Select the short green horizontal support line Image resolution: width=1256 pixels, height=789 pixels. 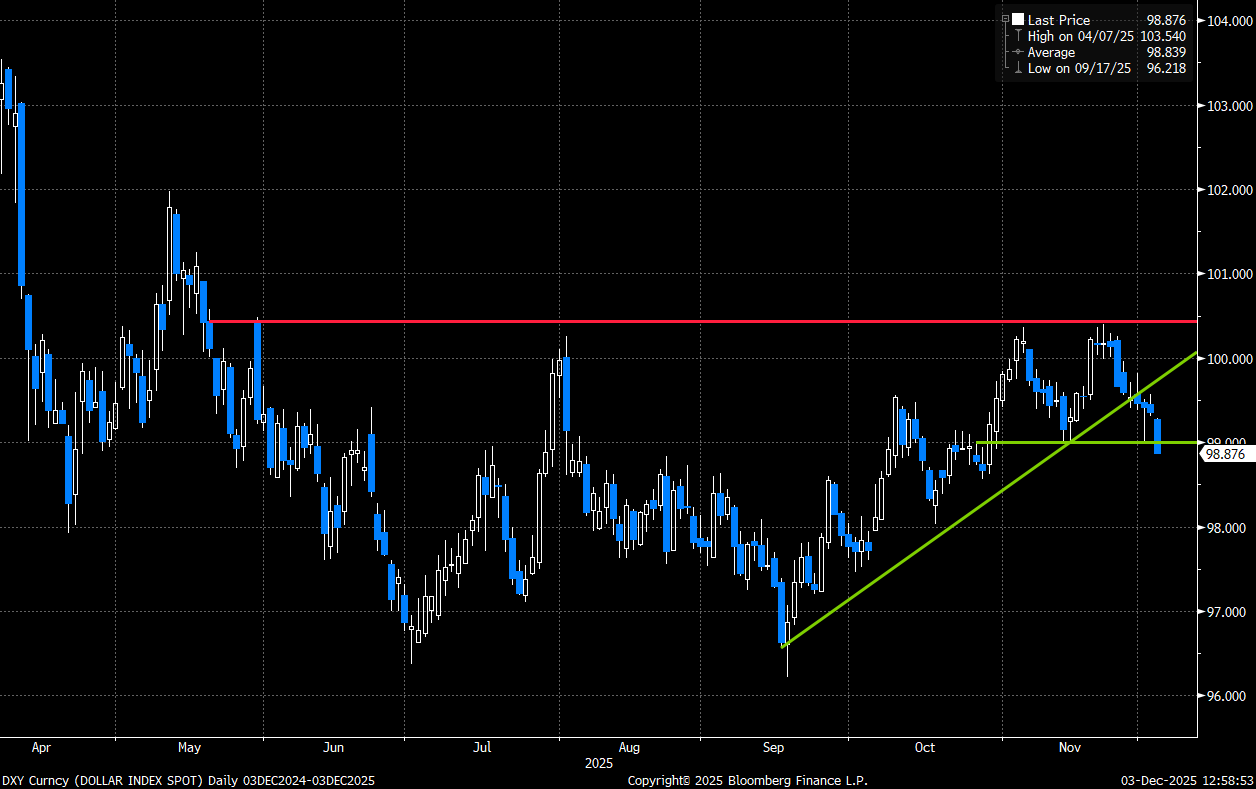tap(1086, 442)
